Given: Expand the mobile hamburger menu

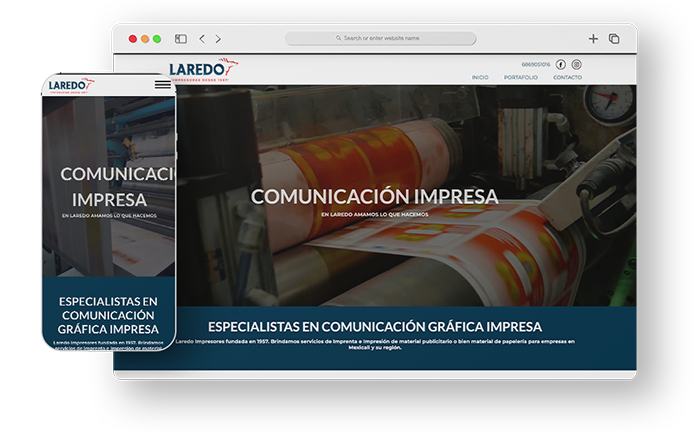Looking at the screenshot, I should [162, 85].
